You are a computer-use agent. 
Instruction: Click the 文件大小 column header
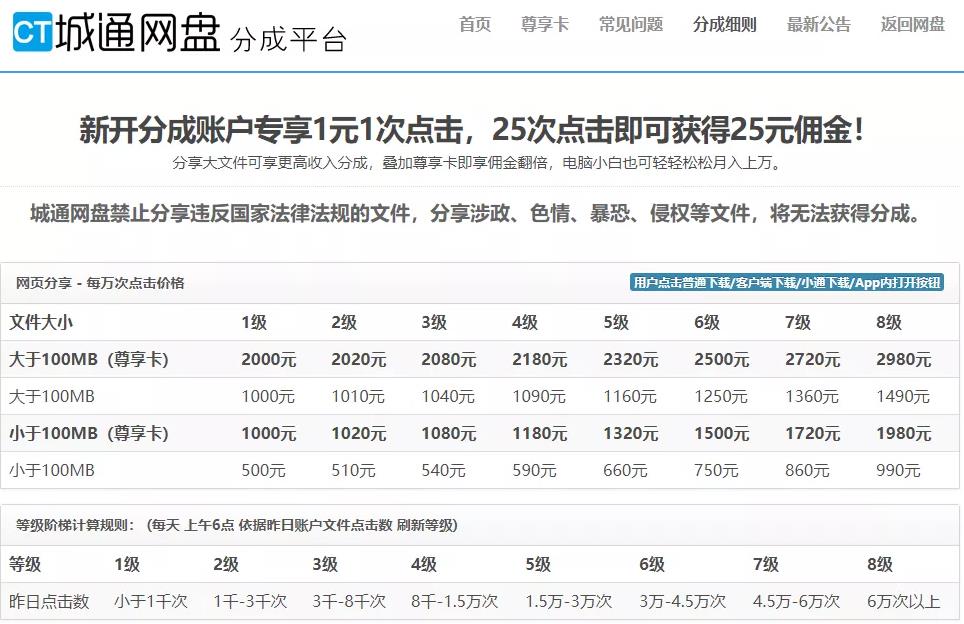coord(41,322)
